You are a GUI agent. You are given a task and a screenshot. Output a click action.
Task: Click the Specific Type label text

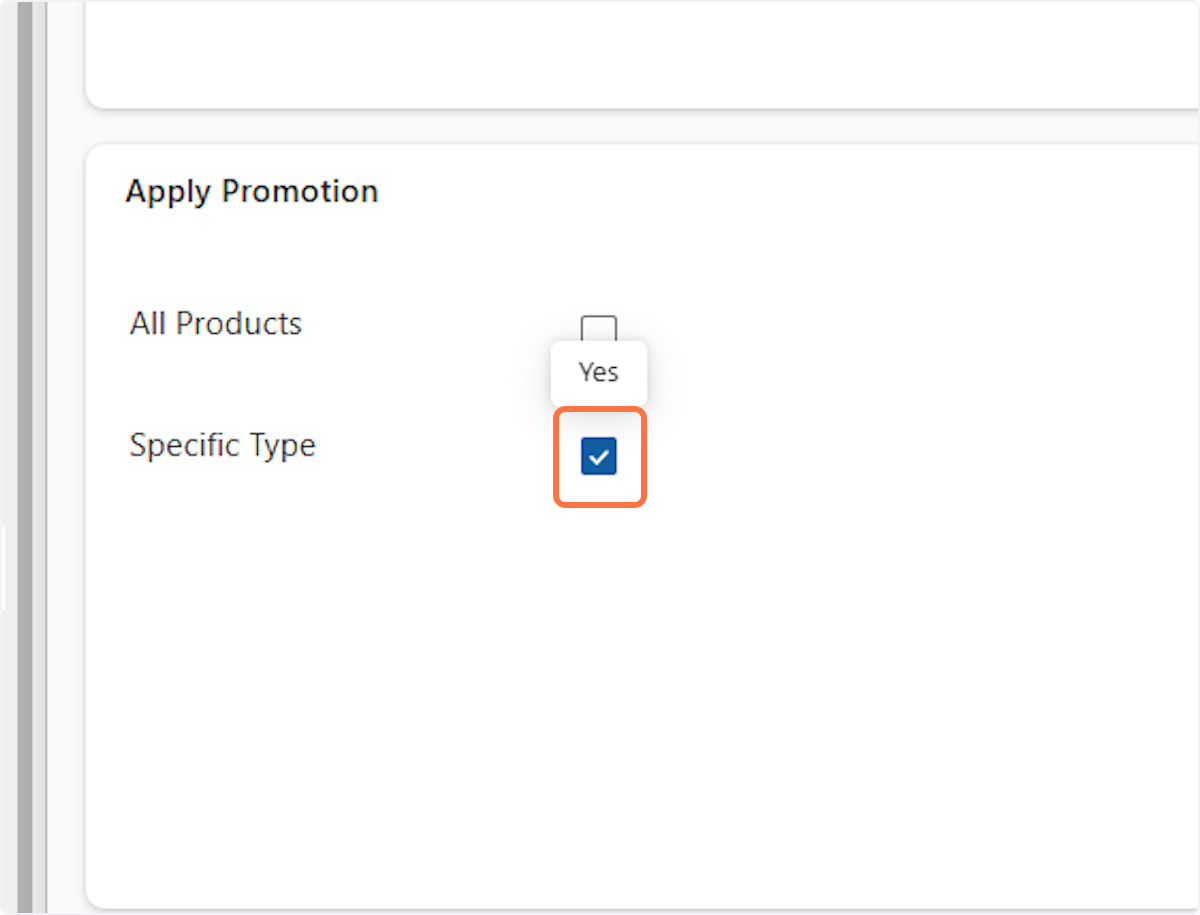(223, 445)
